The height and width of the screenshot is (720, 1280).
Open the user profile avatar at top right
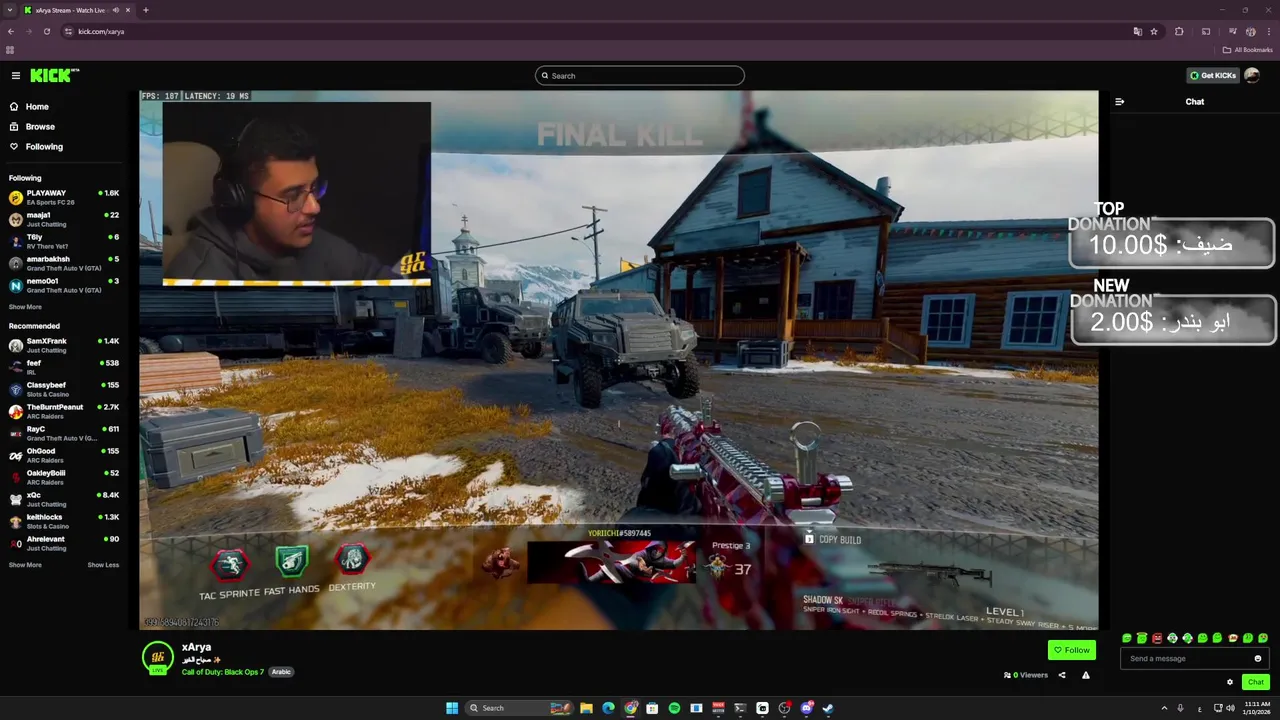coord(1252,75)
